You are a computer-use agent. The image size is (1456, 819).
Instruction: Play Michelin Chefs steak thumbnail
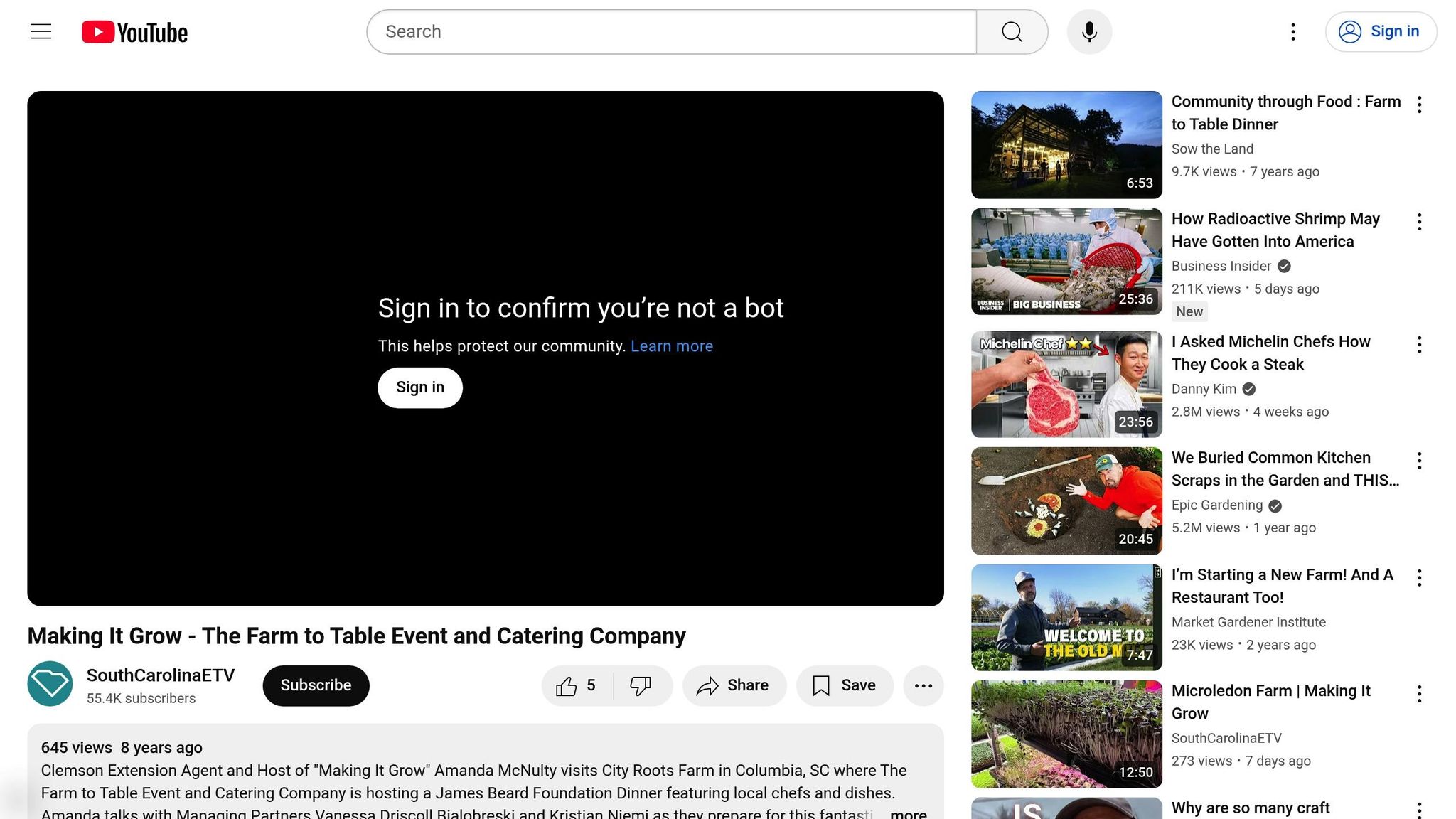1066,384
